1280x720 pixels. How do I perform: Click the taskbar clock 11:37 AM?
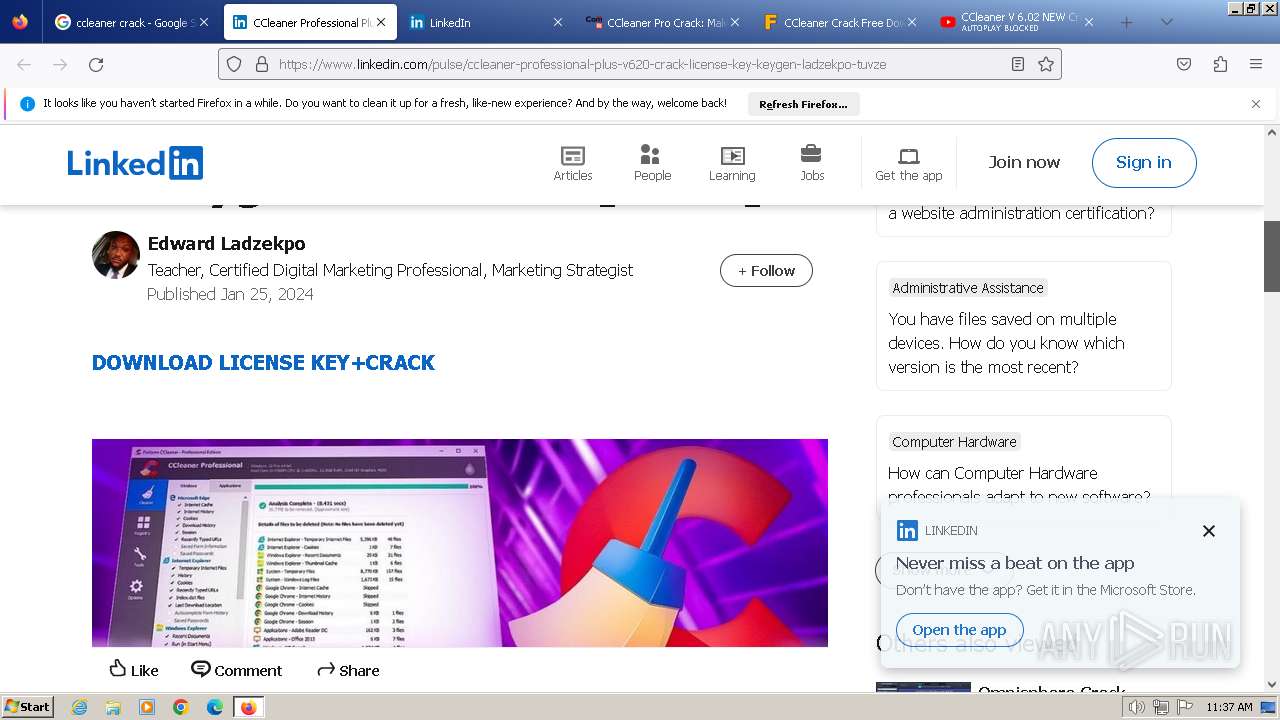click(1229, 707)
